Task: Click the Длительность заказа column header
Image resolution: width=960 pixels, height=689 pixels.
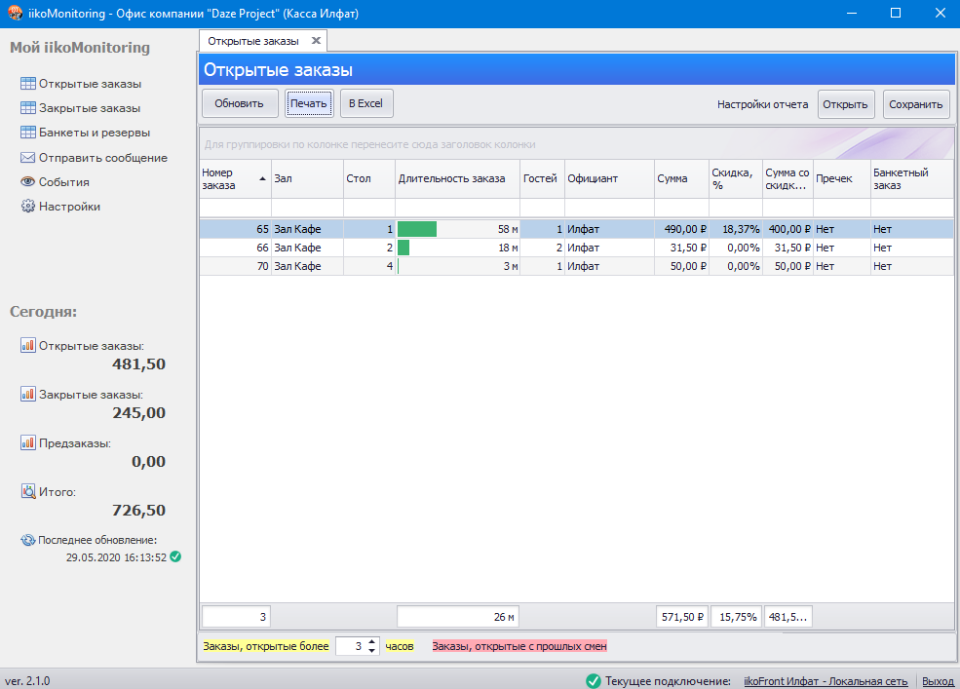Action: (x=457, y=179)
